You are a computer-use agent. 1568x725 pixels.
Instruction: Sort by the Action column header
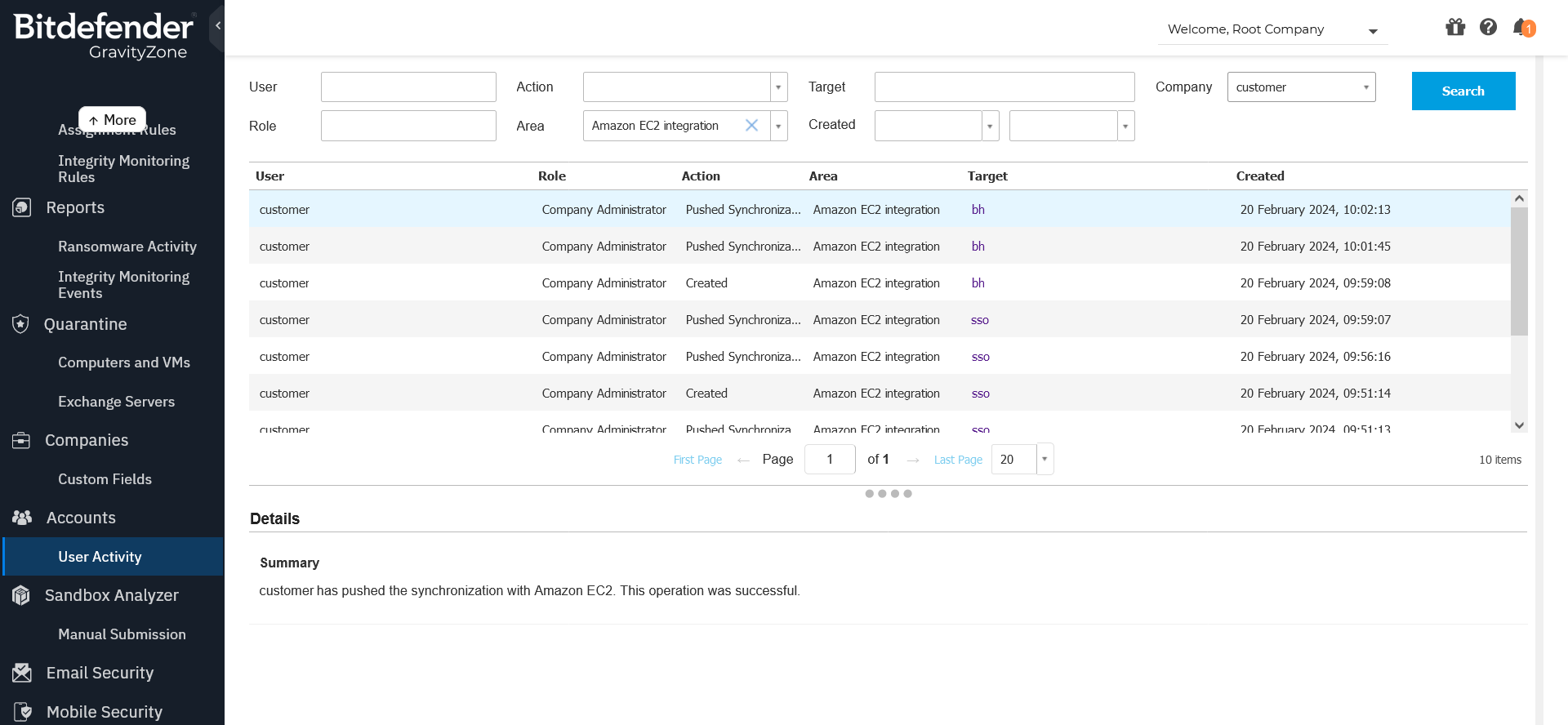[701, 176]
